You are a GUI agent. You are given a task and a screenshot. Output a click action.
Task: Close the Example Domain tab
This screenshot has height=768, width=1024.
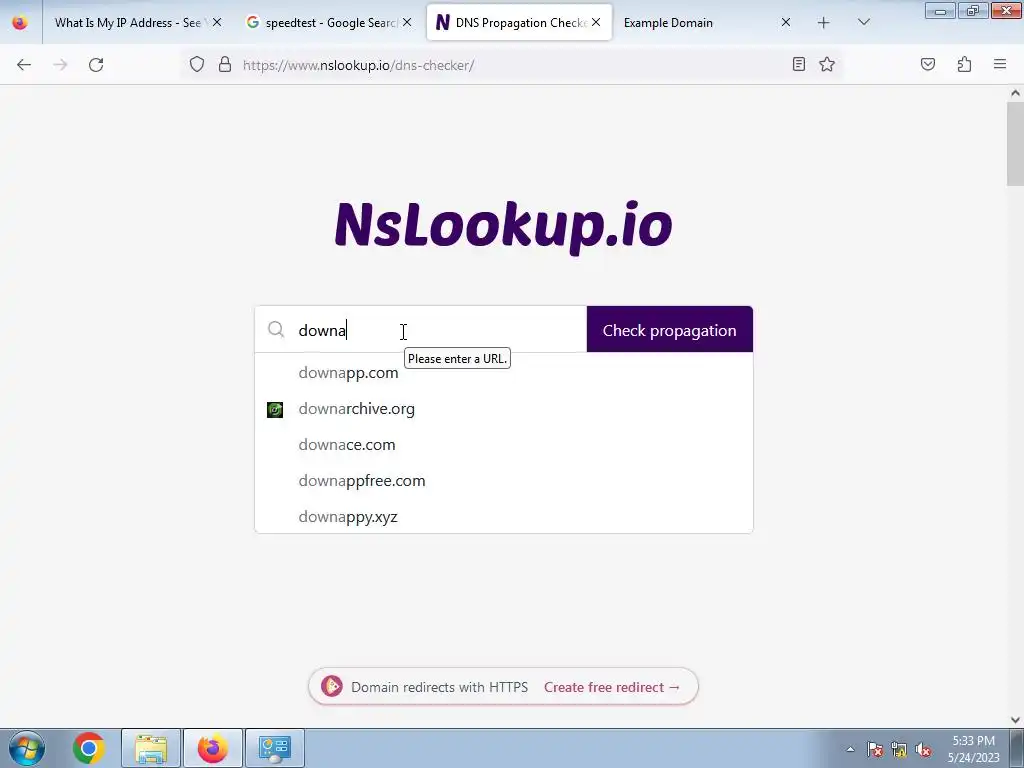786,22
